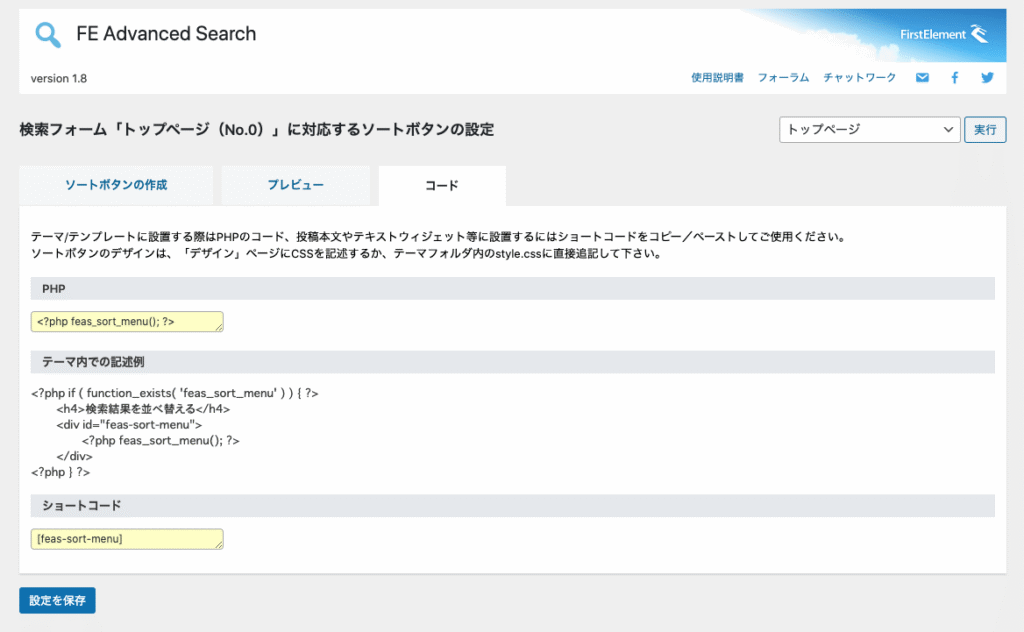Click the indented <?php feas_sort_menu(); ?> example line
The height and width of the screenshot is (632, 1024).
point(161,441)
